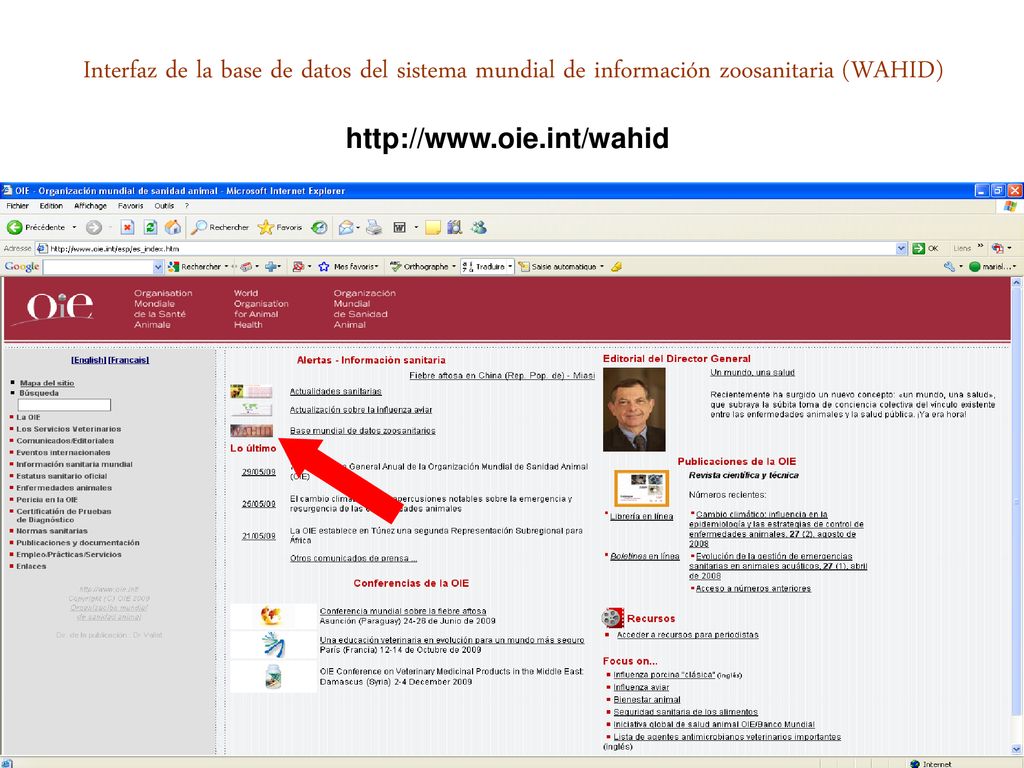Click the Précédente back arrow icon
The image size is (1024, 768).
click(14, 227)
